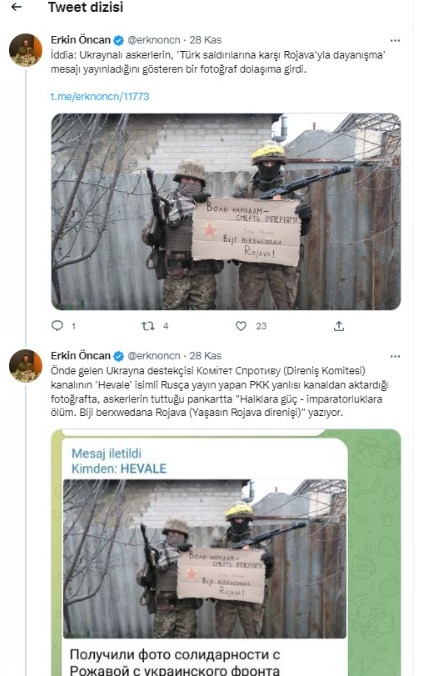
Task: Share the first tweet via upload icon
Action: pyautogui.click(x=339, y=326)
